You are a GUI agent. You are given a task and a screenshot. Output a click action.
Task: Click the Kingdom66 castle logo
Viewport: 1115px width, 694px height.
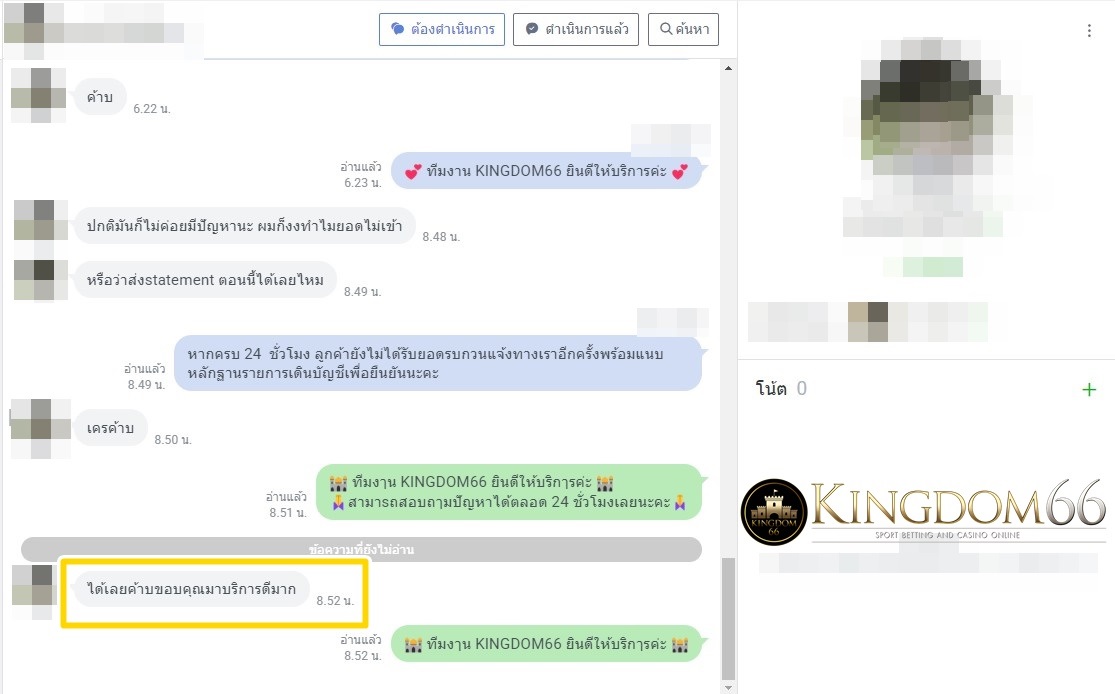click(774, 512)
